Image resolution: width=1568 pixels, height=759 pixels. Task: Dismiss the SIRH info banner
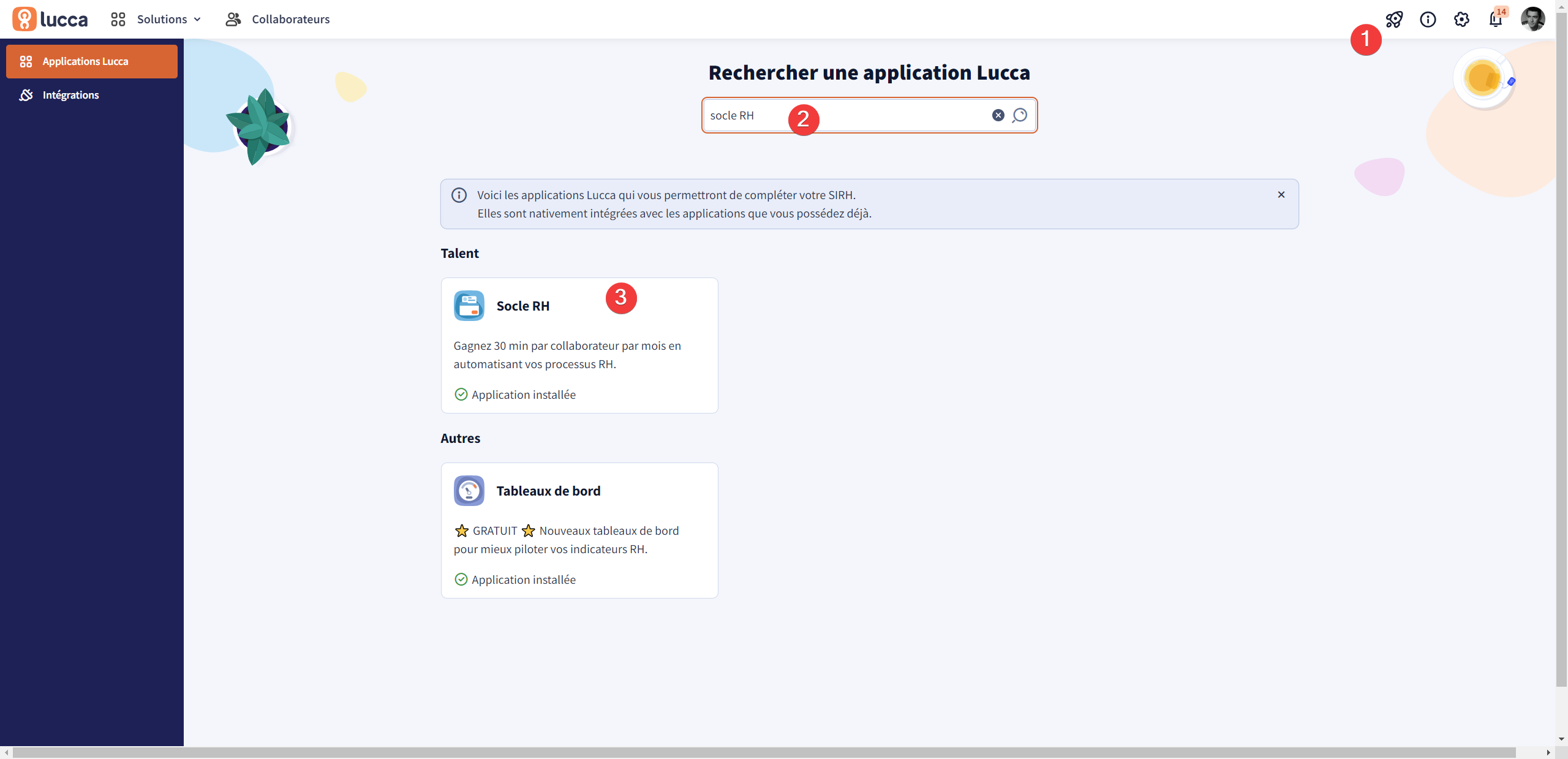tap(1281, 195)
